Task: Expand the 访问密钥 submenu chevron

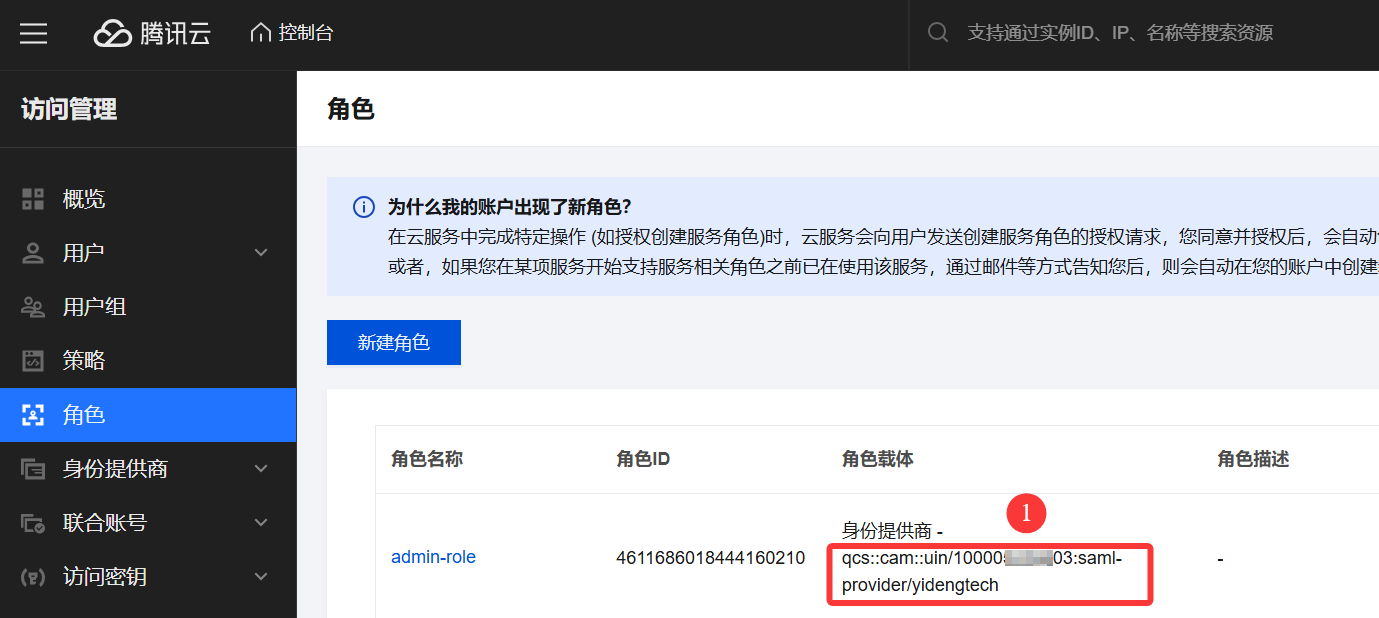Action: [x=261, y=577]
